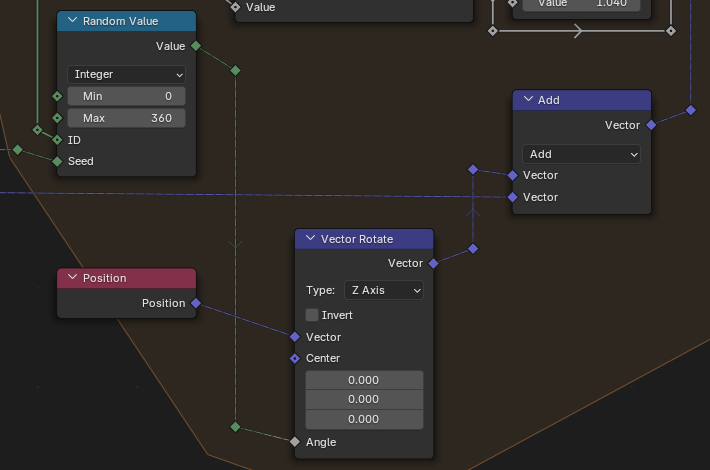Click the second Center 0.000 field
Image resolution: width=710 pixels, height=470 pixels.
[365, 399]
